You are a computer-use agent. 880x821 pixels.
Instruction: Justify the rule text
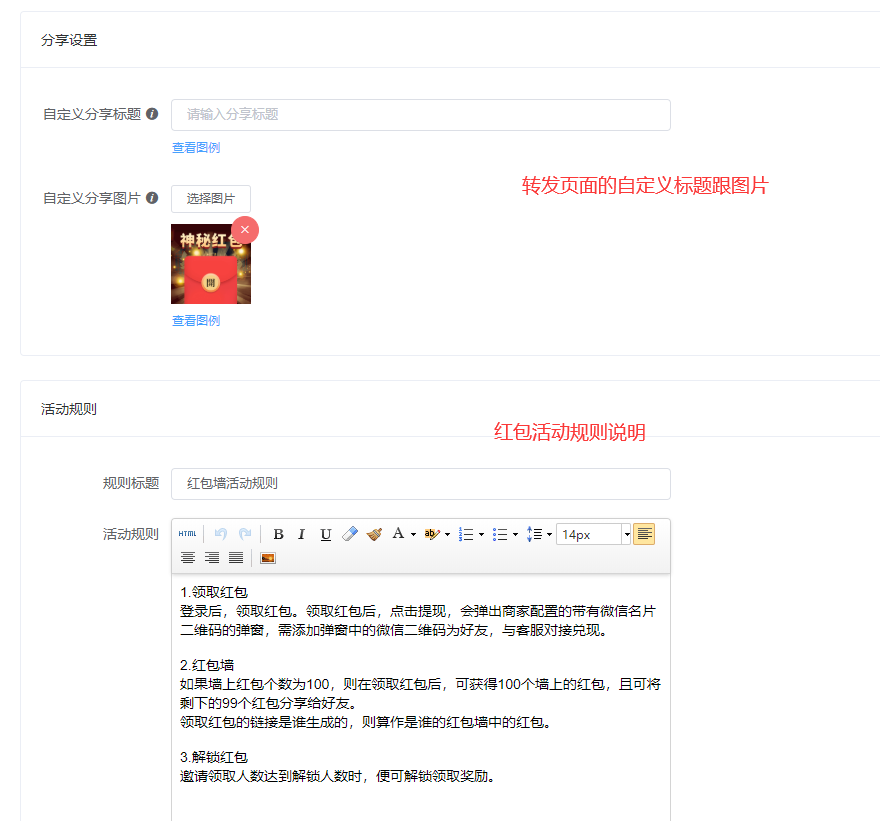point(236,558)
